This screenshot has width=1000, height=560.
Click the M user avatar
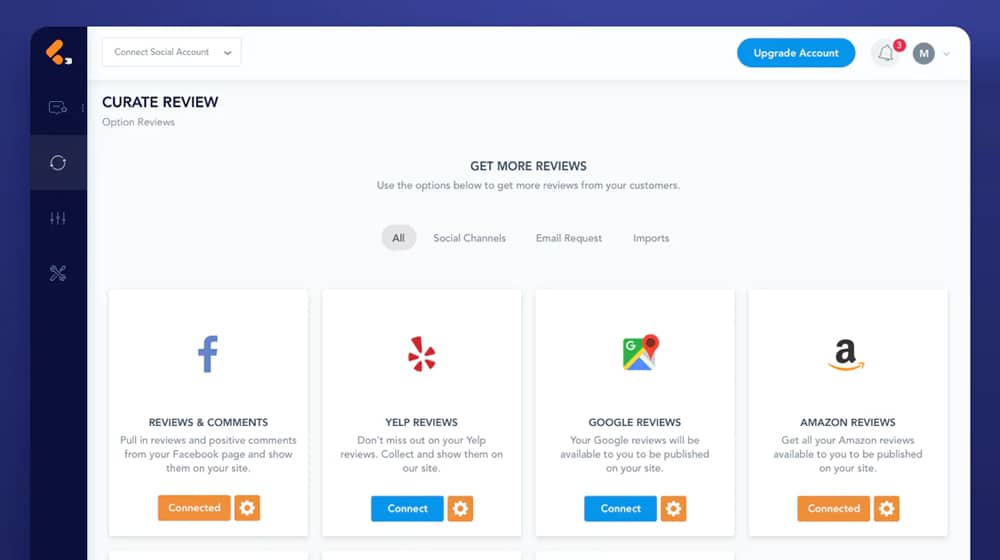pos(923,54)
